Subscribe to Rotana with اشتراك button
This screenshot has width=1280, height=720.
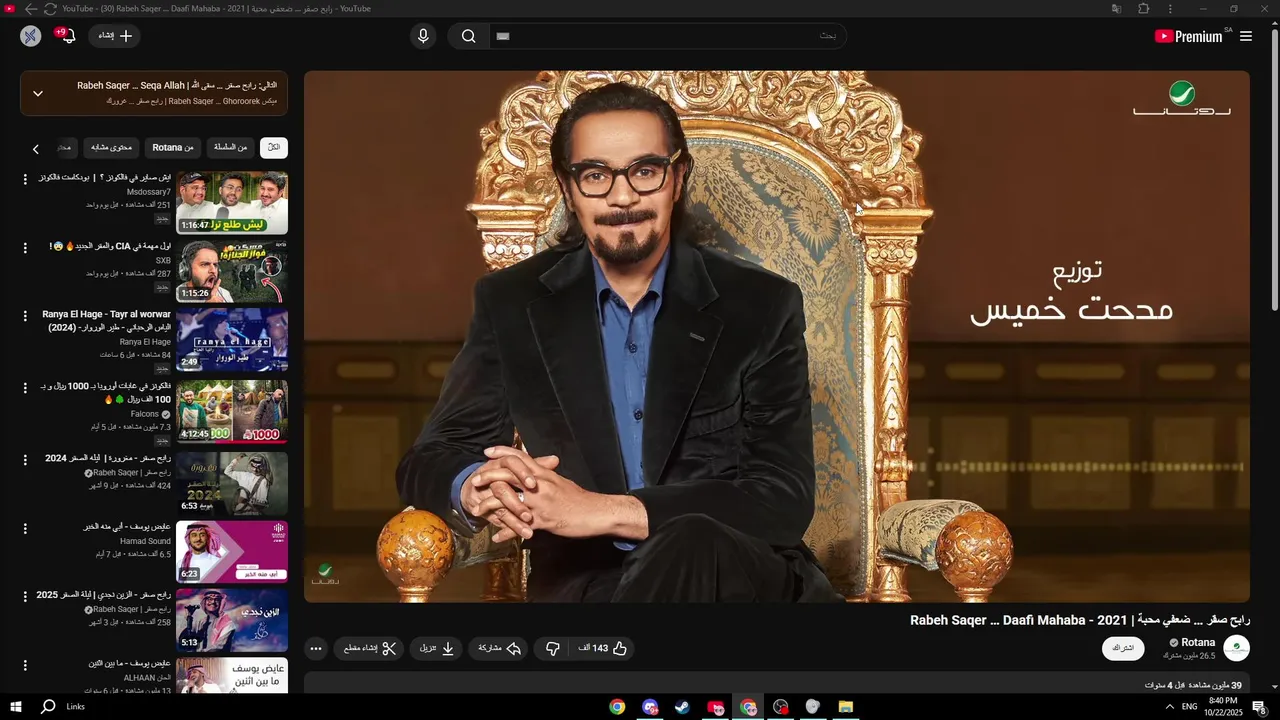pos(1124,648)
